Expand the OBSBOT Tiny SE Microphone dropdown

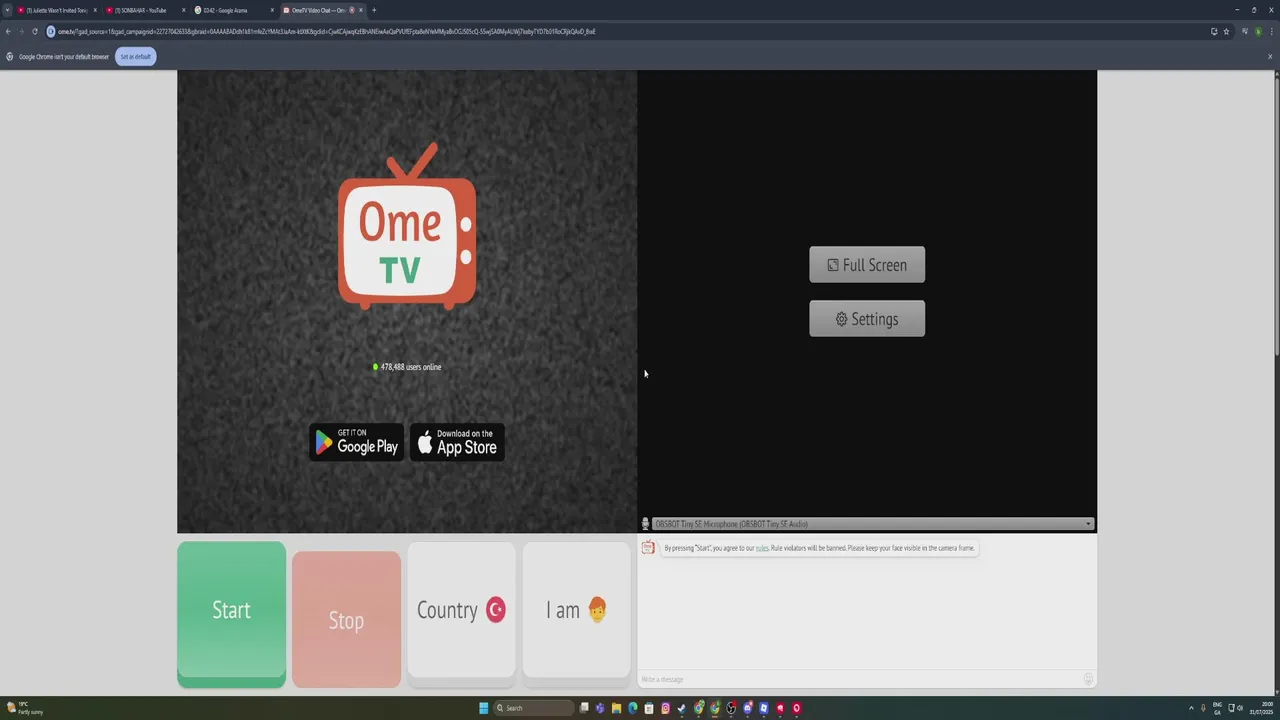click(x=873, y=524)
